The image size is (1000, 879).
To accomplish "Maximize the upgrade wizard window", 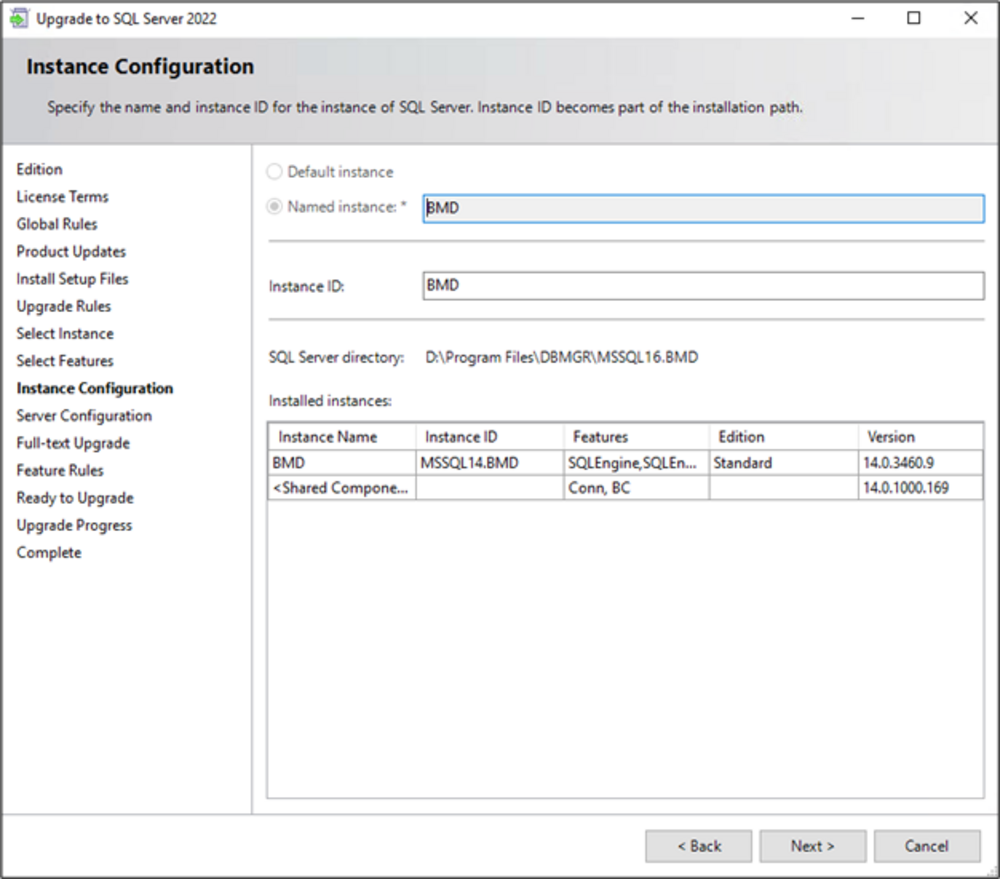I will (x=914, y=18).
